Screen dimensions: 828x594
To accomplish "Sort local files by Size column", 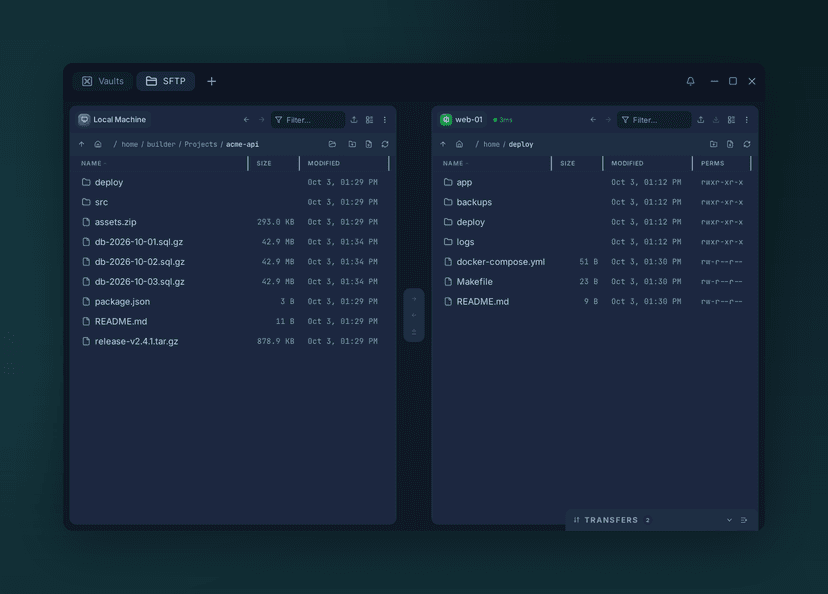I will pos(264,164).
